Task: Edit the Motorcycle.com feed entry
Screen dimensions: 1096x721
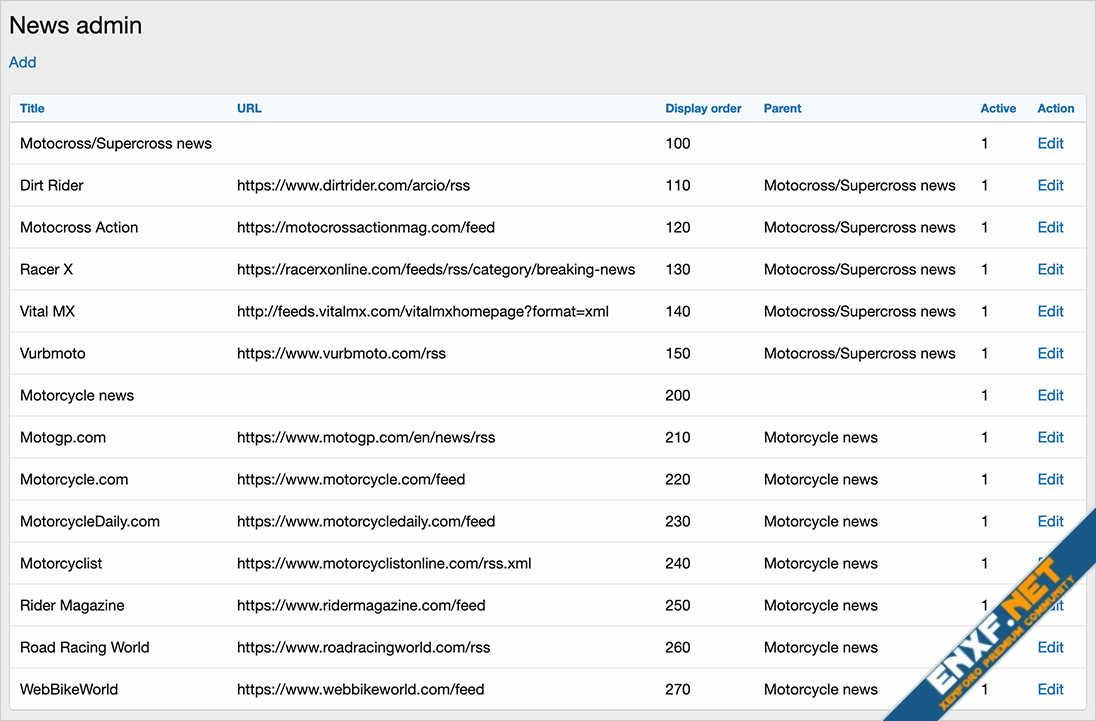Action: pos(1050,479)
